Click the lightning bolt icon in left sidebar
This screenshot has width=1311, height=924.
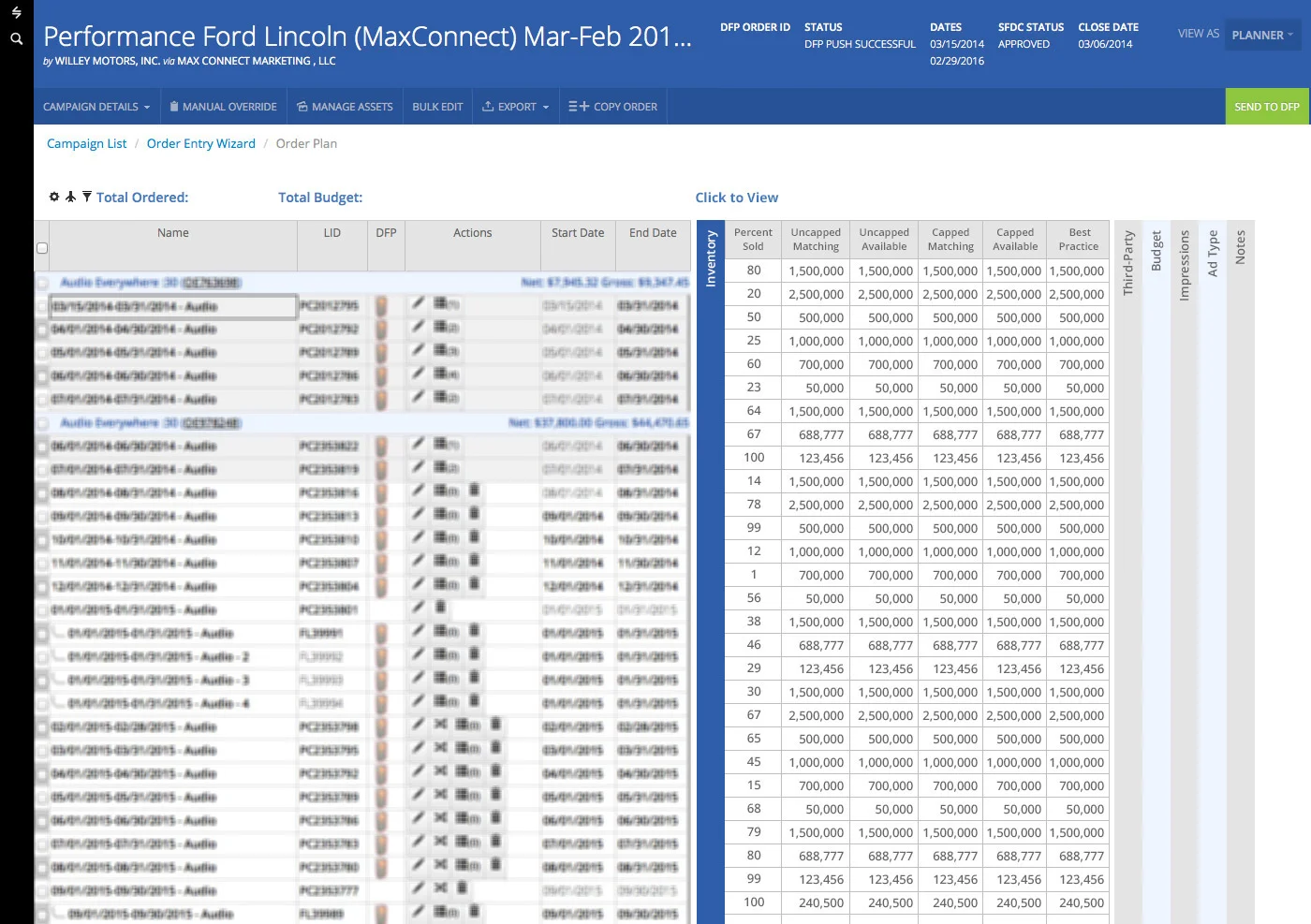(x=16, y=12)
